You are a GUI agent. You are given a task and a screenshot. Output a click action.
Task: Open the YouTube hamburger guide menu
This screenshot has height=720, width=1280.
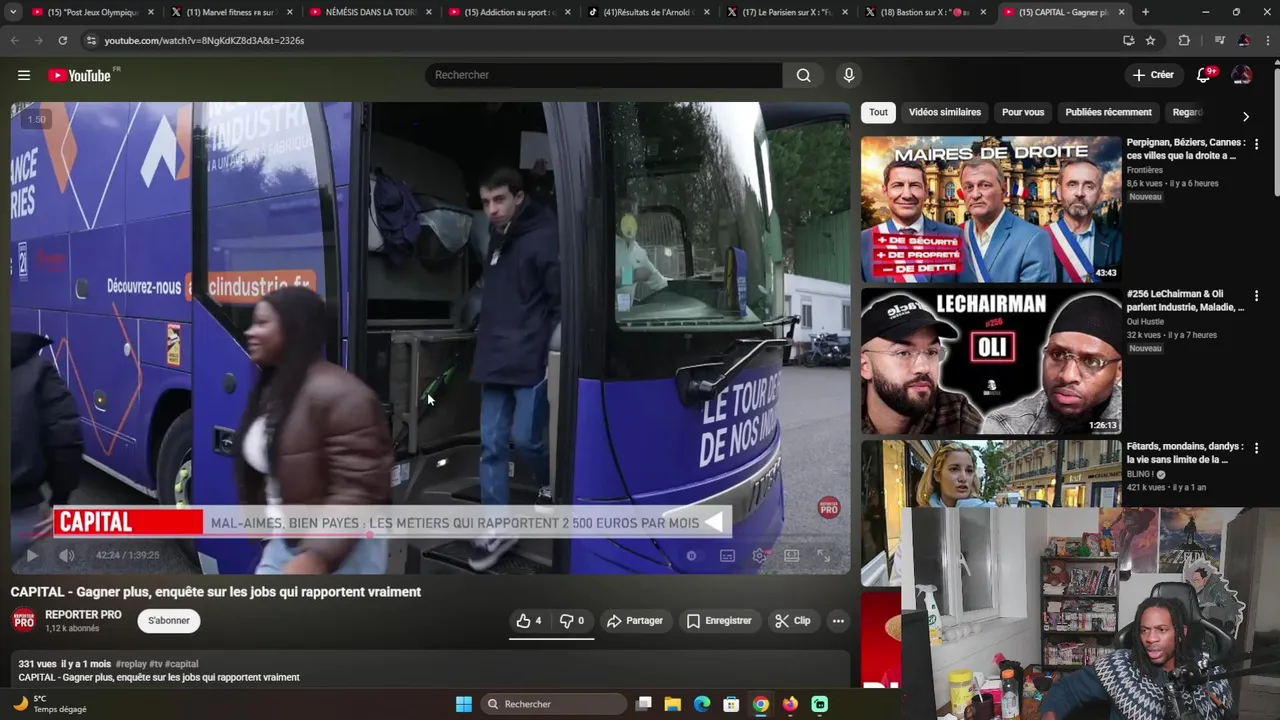pyautogui.click(x=24, y=75)
